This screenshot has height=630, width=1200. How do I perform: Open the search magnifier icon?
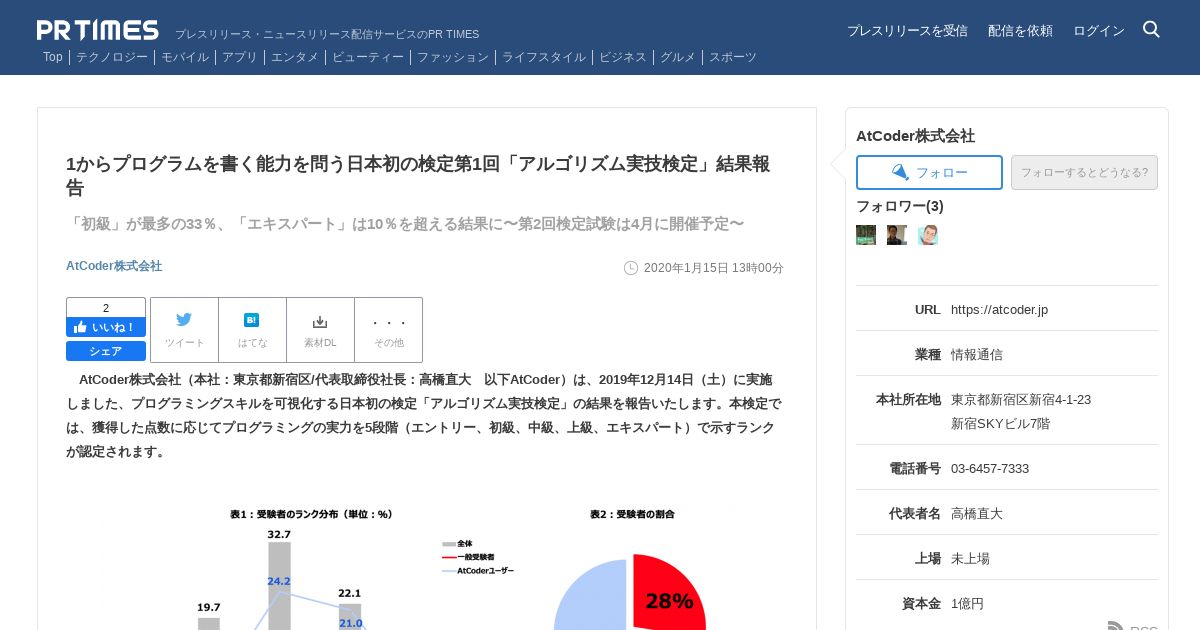point(1151,30)
